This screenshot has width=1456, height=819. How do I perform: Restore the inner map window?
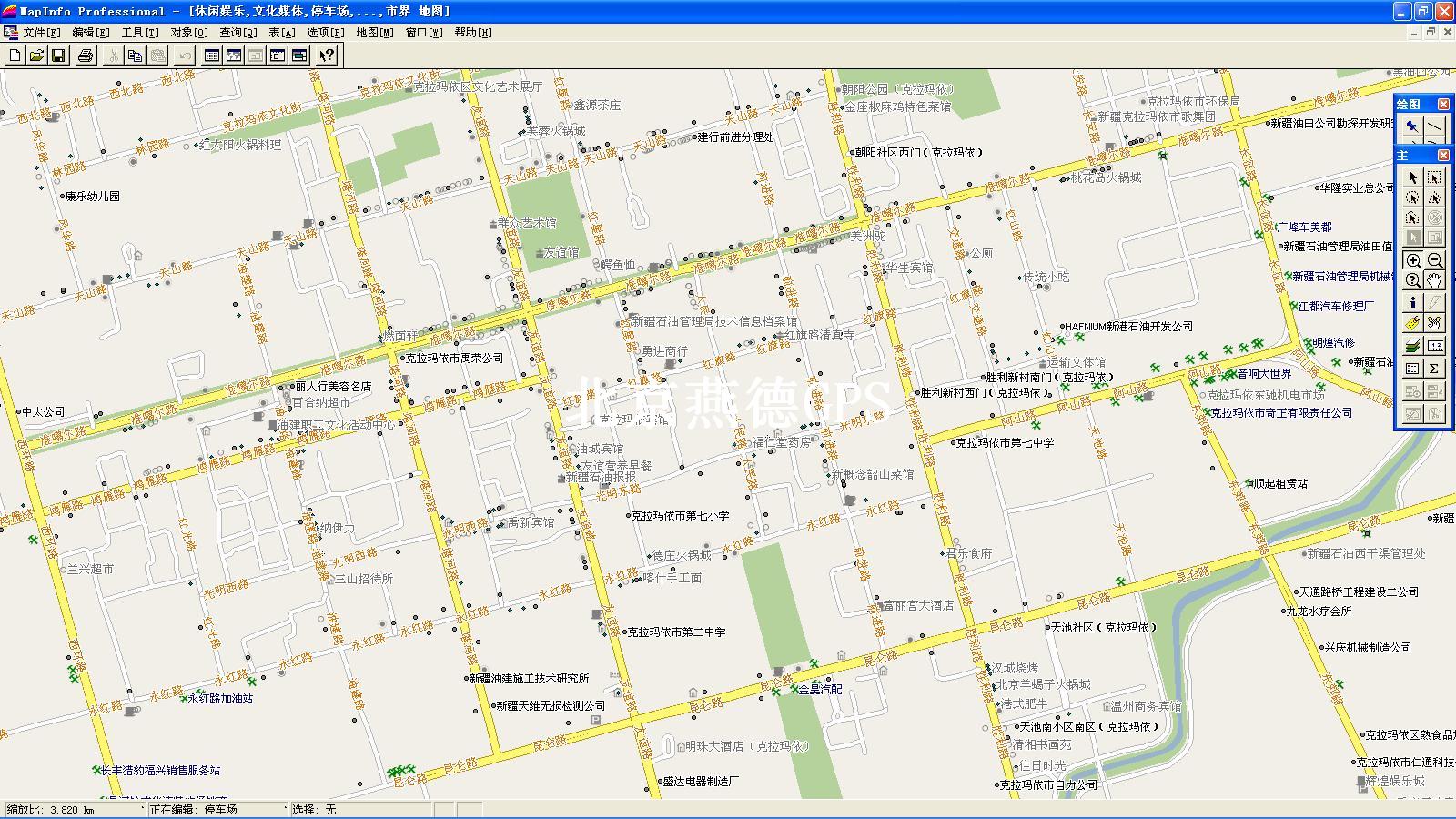1431,33
